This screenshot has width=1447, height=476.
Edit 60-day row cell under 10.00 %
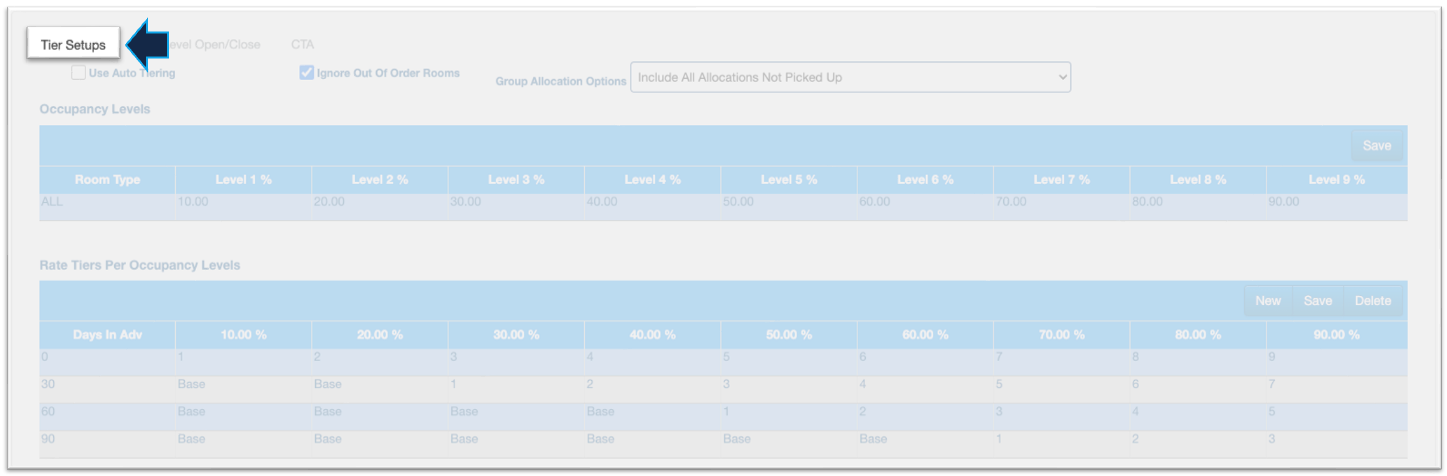[243, 412]
